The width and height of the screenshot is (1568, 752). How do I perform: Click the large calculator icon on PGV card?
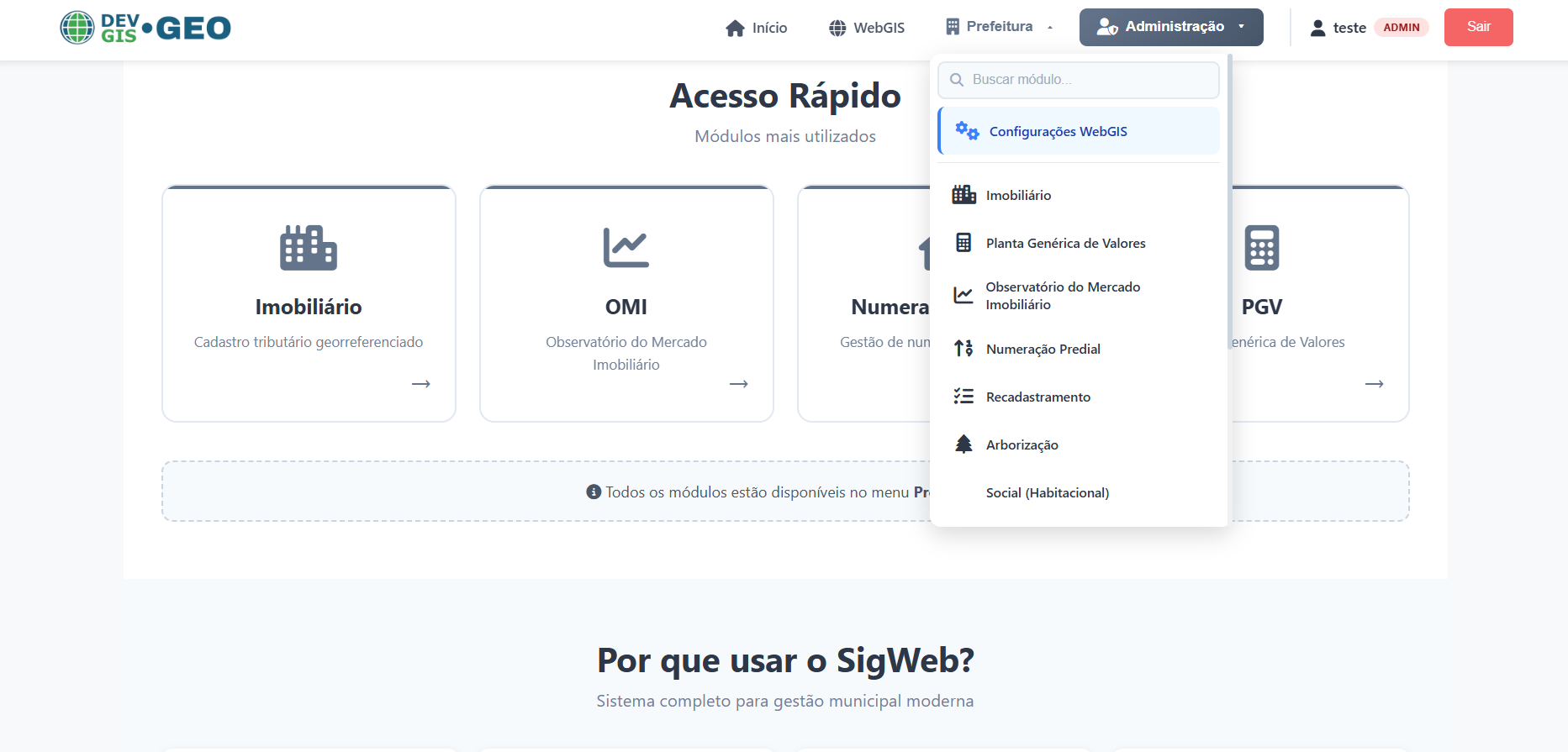[x=1262, y=248]
